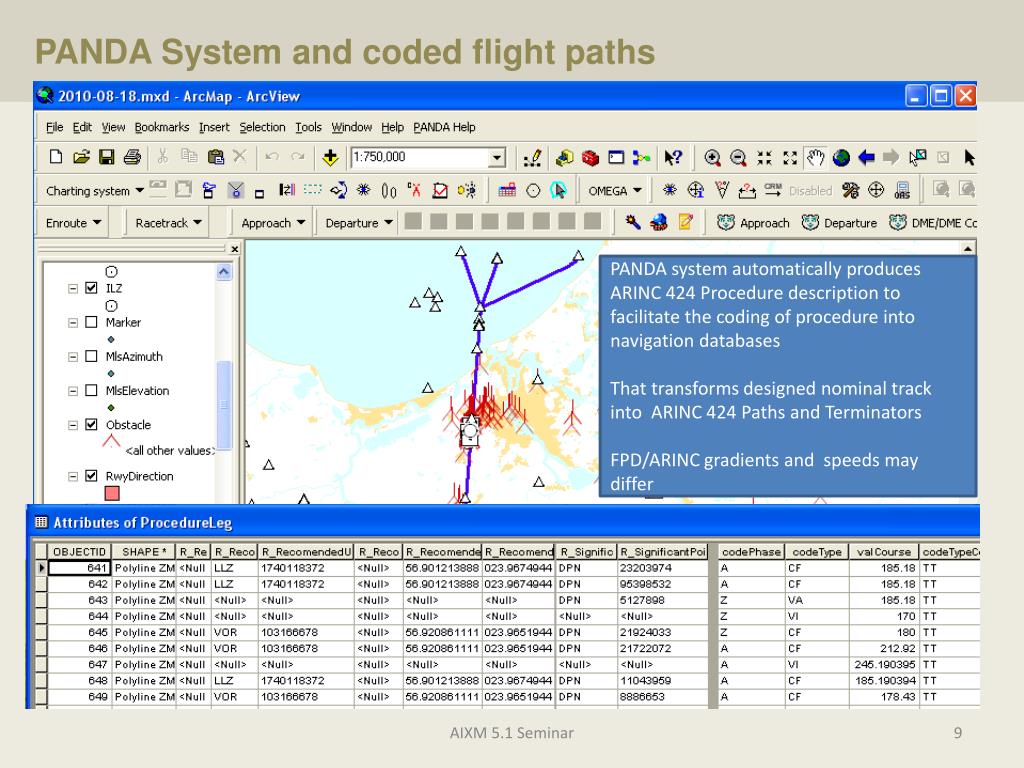
Task: Click the Full Extent globe icon
Action: pos(841,157)
